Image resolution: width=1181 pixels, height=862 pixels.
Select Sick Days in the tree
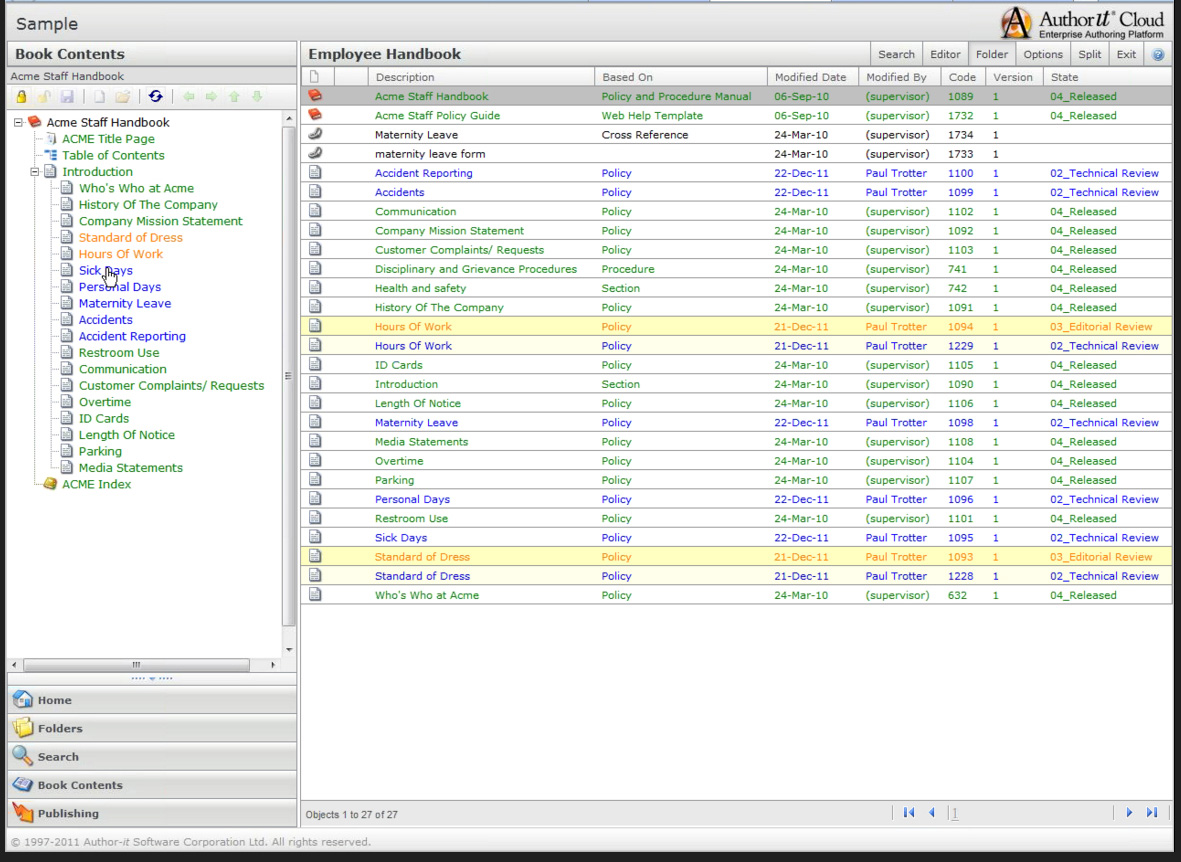[x=105, y=270]
